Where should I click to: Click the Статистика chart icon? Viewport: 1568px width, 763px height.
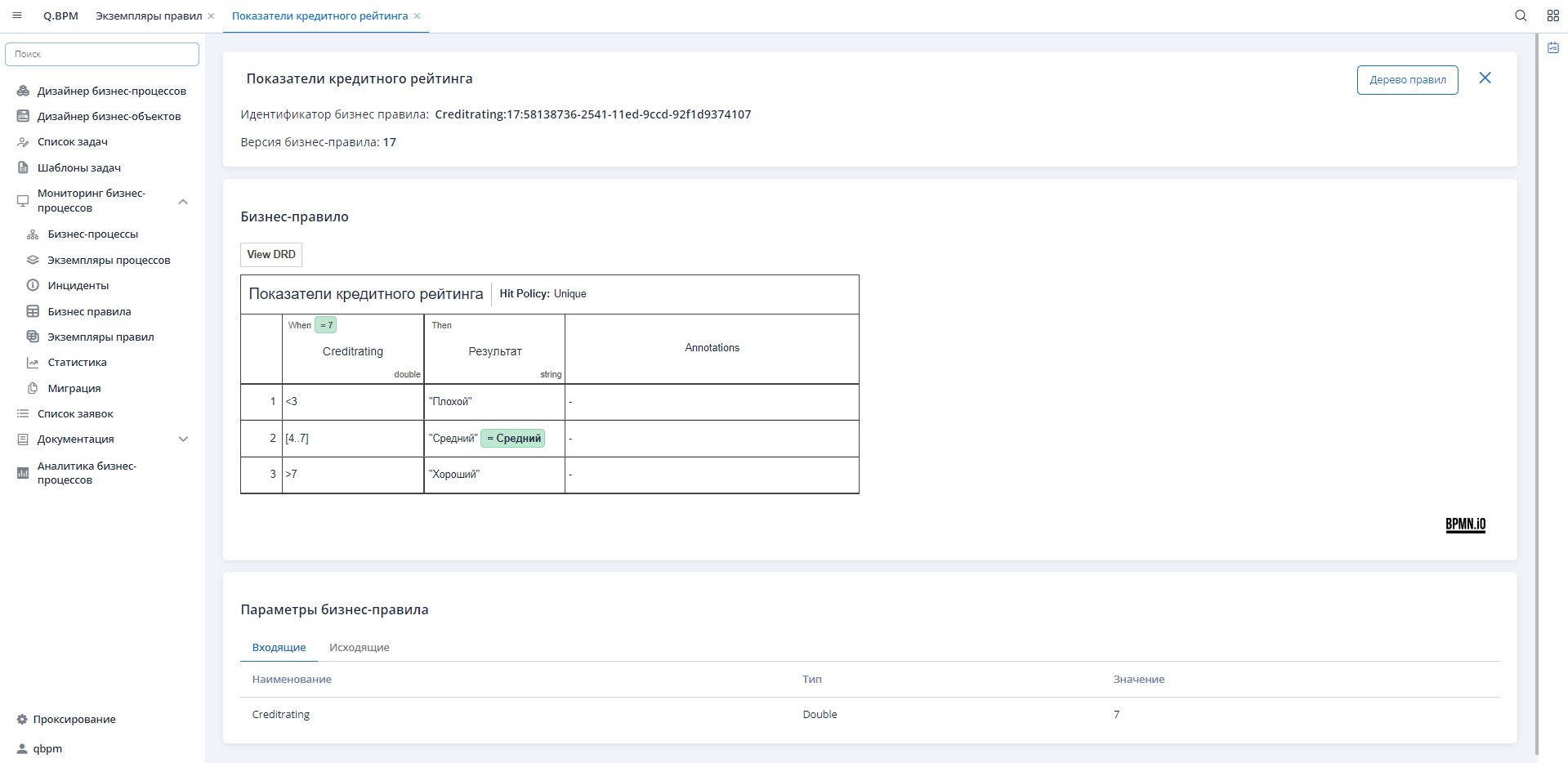click(33, 363)
